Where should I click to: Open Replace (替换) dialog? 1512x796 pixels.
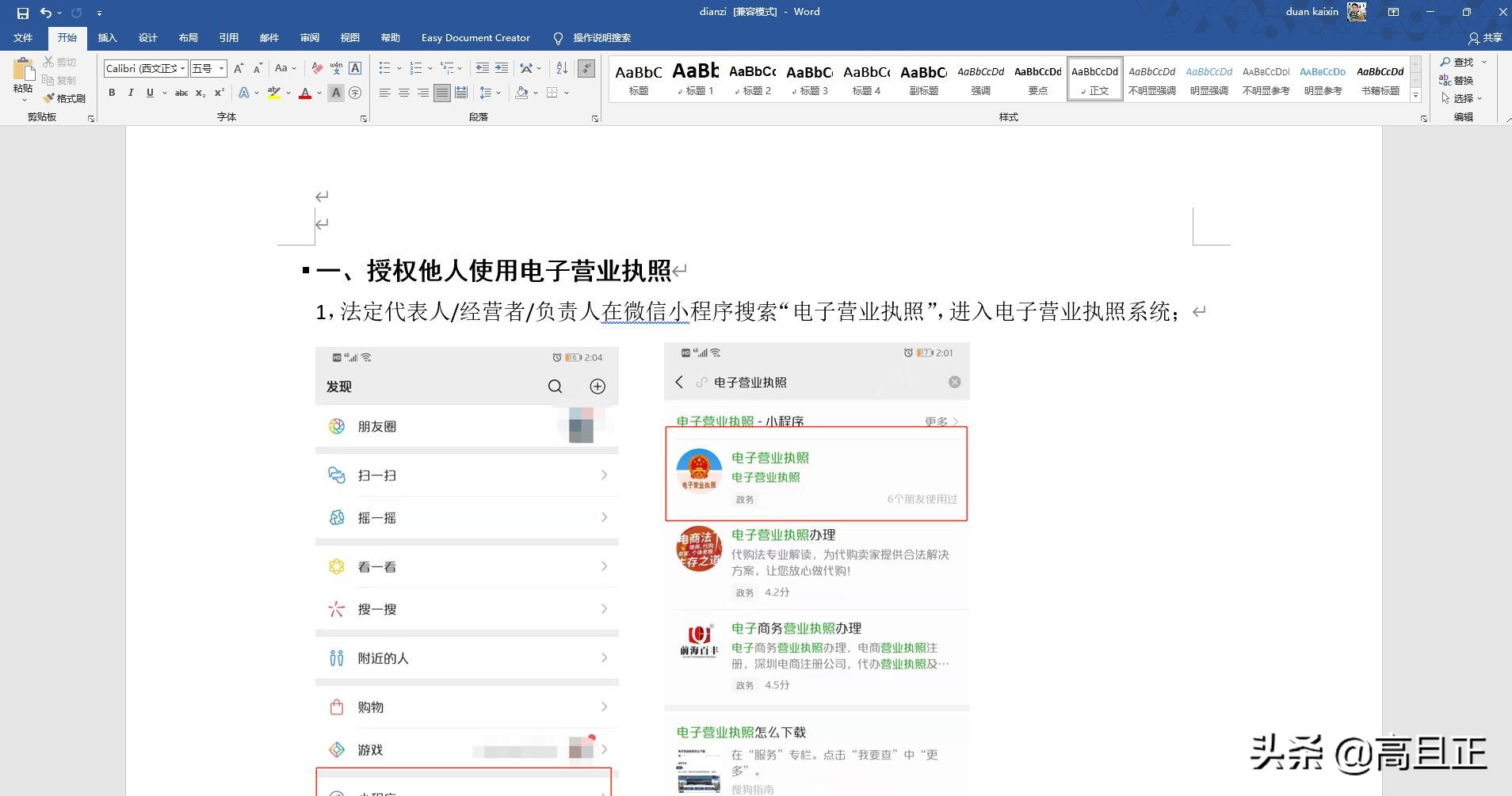click(1463, 79)
